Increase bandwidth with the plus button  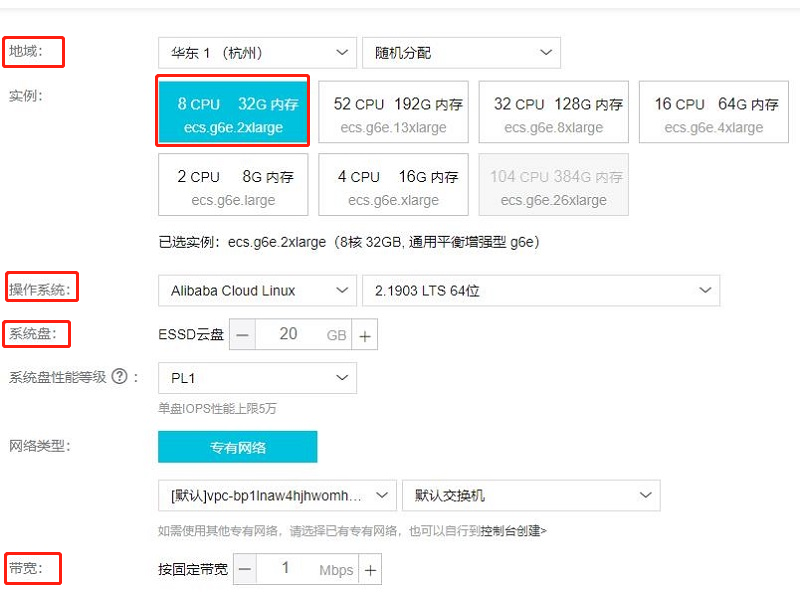(370, 570)
